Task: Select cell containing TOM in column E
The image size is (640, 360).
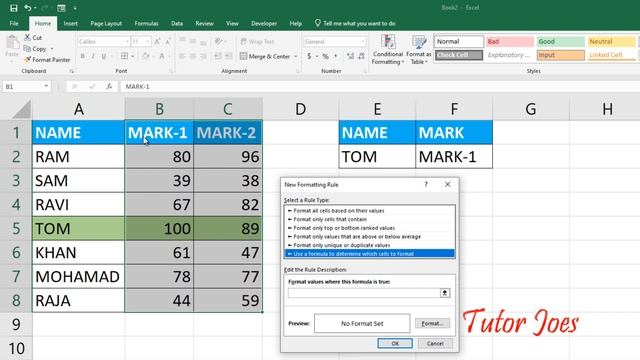Action: tap(377, 156)
